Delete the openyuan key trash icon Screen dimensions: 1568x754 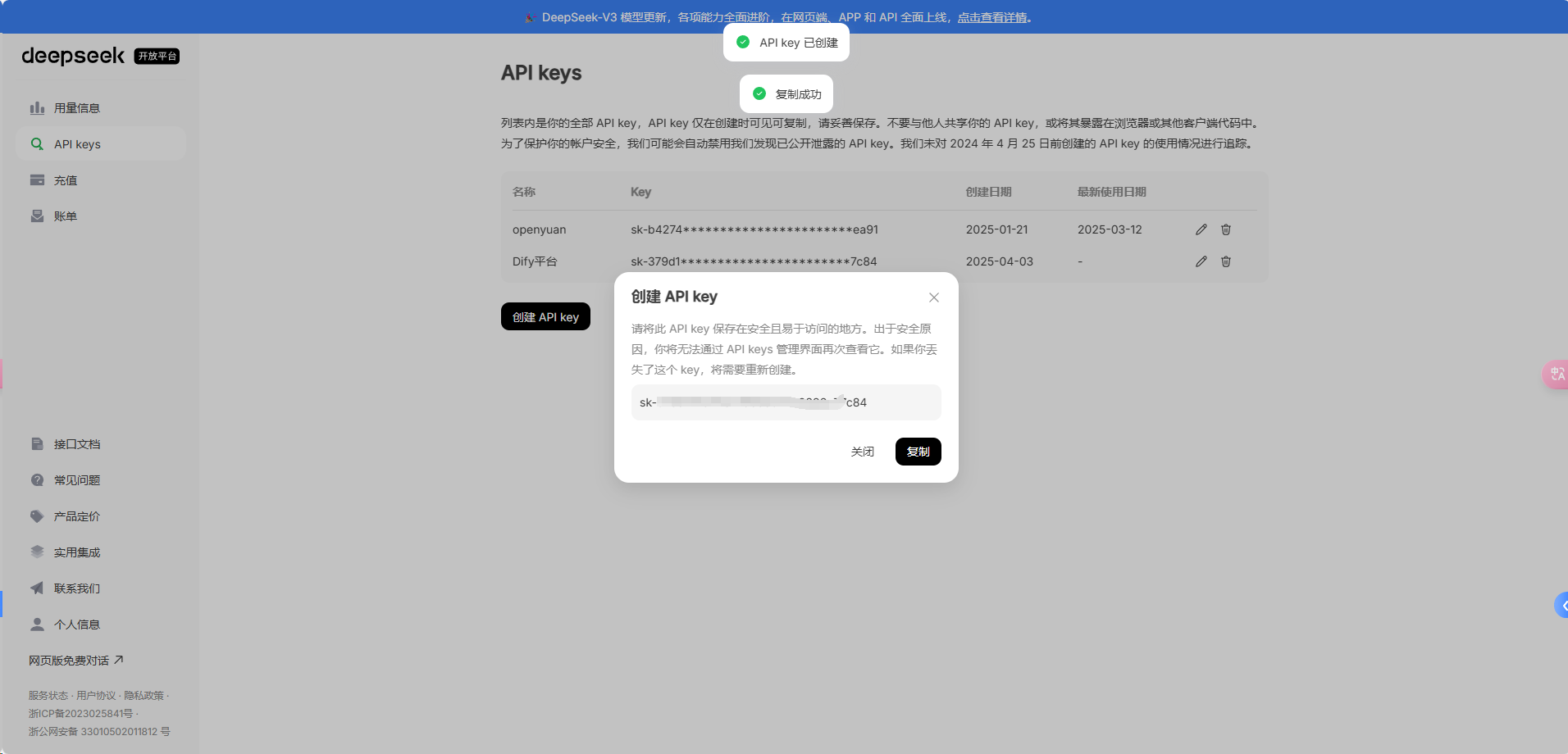point(1226,229)
